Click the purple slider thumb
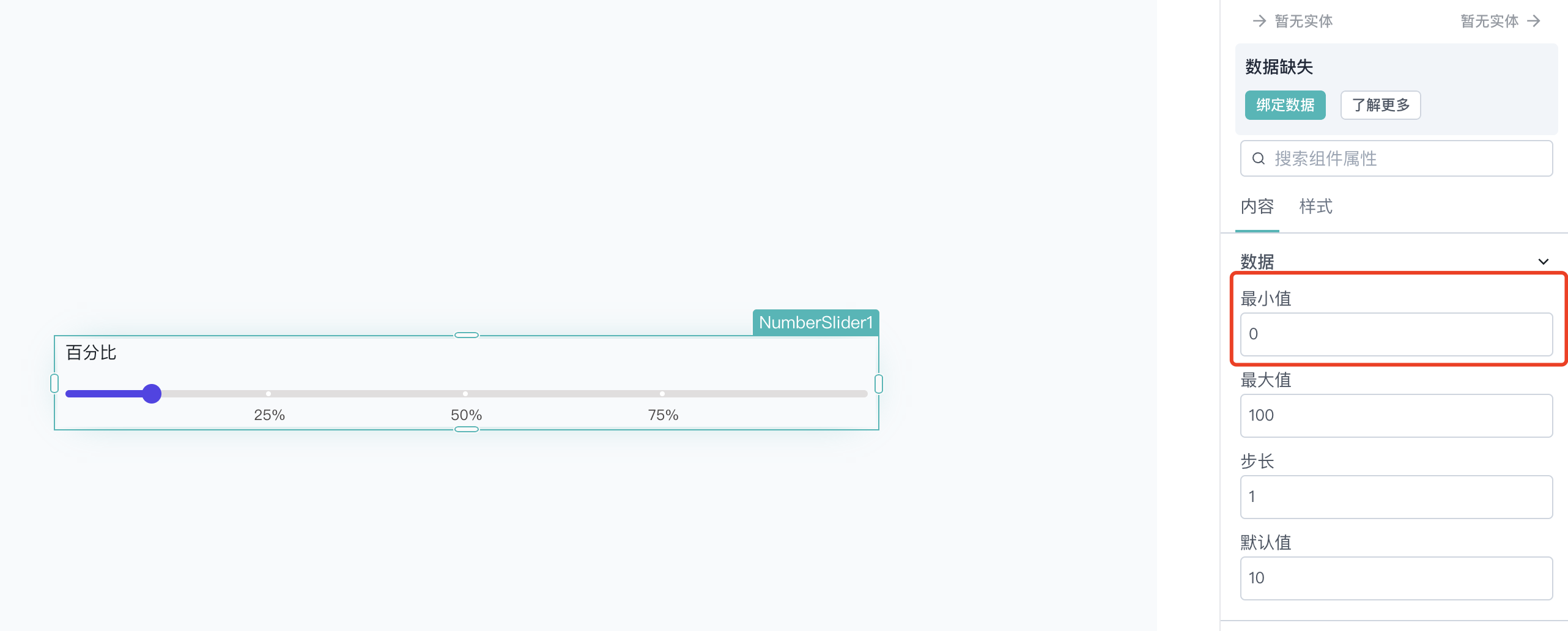Image resolution: width=1568 pixels, height=631 pixels. 152,394
